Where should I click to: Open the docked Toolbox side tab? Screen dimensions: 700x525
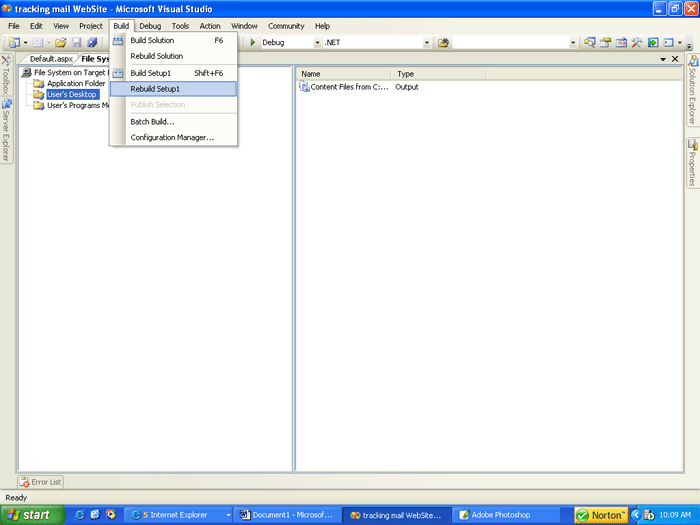6,75
